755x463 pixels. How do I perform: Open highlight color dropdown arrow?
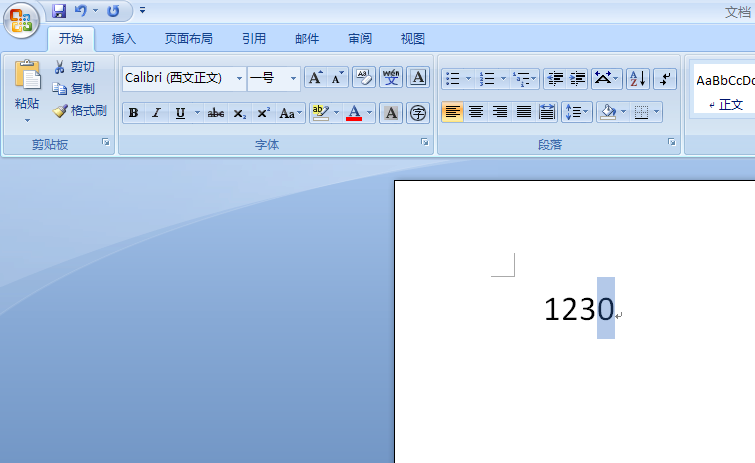tap(337, 113)
